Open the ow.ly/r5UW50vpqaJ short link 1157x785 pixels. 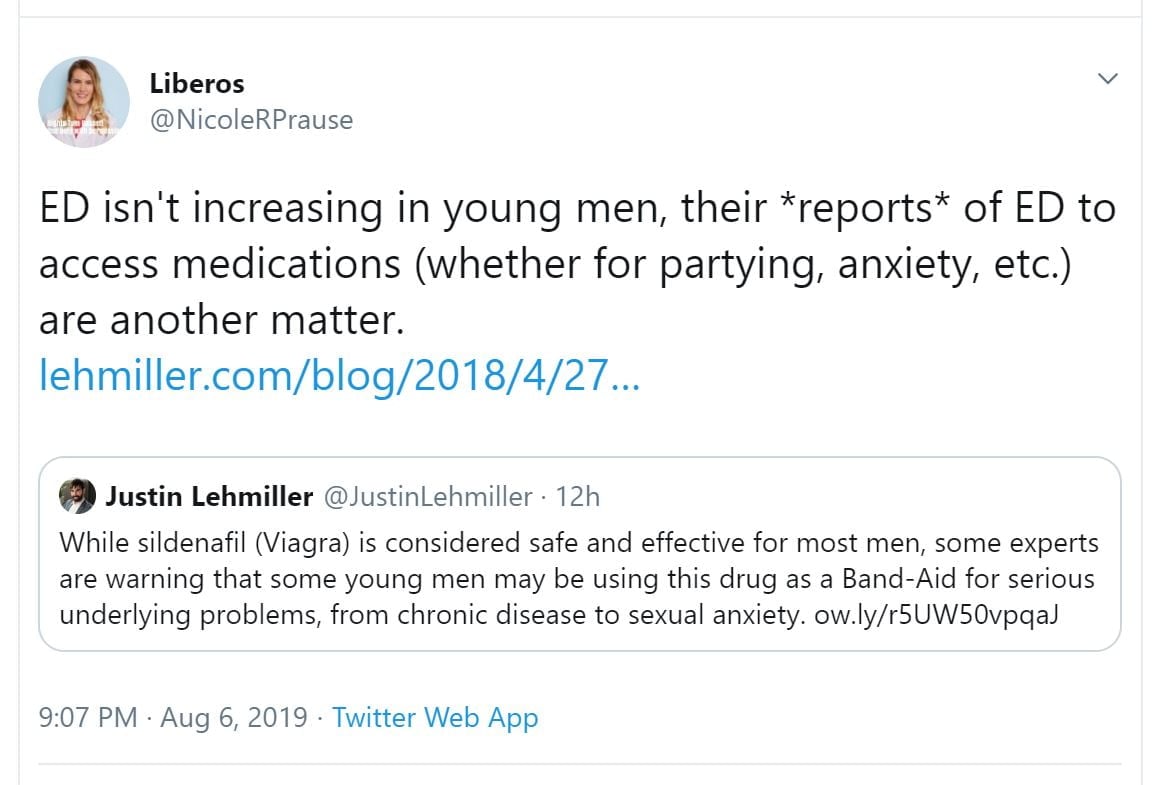pyautogui.click(x=936, y=614)
